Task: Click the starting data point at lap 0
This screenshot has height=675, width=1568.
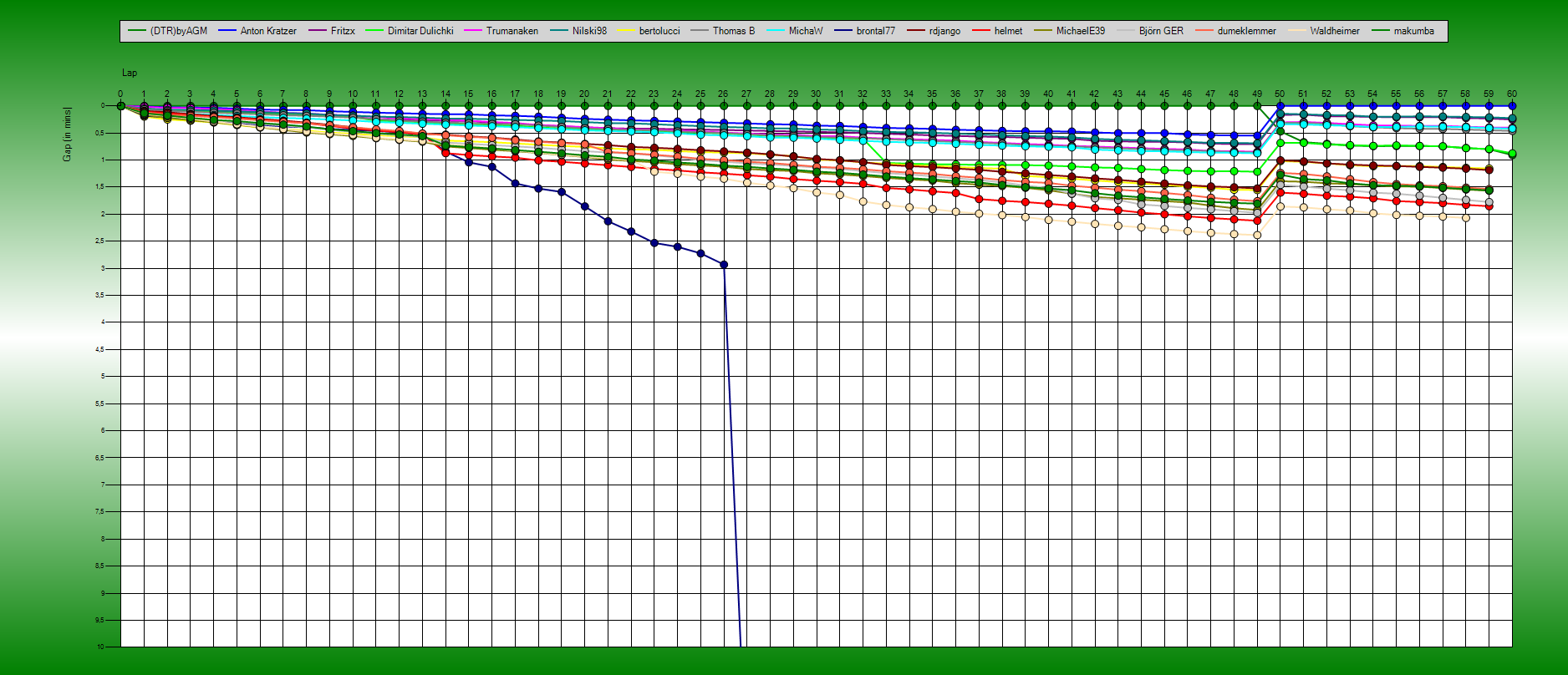Action: click(x=120, y=106)
